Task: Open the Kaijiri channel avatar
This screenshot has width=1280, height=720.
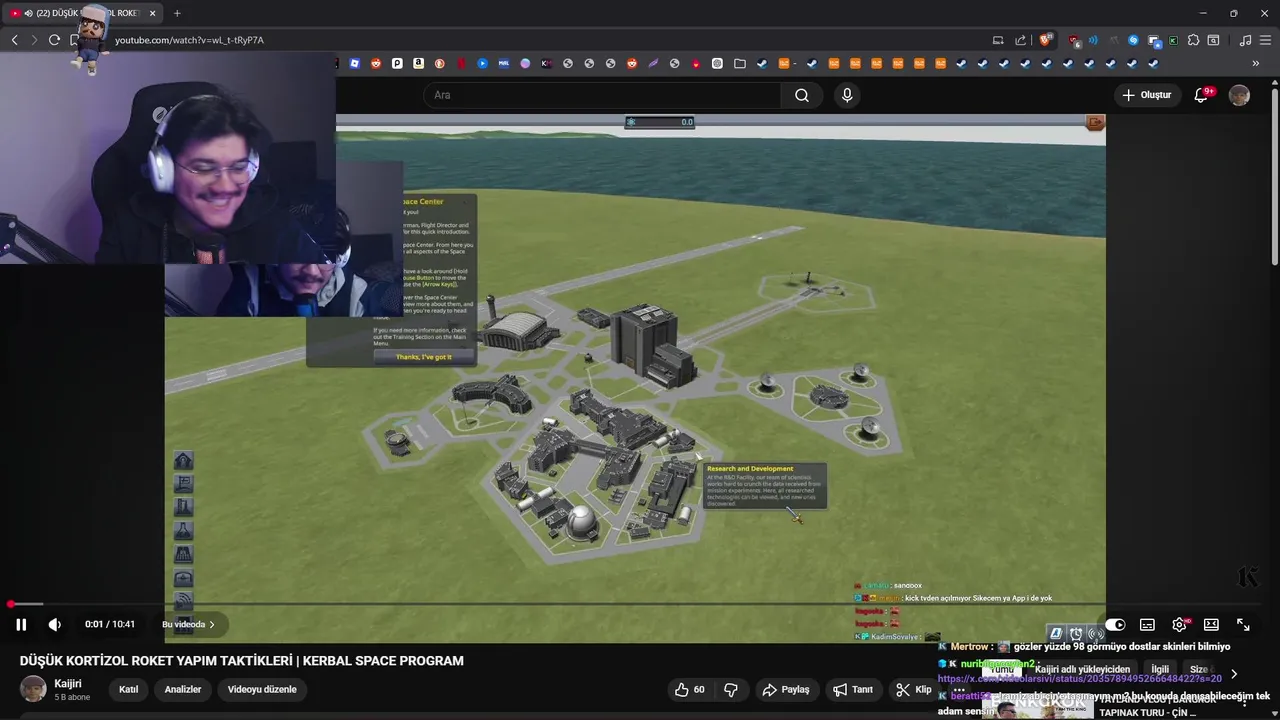Action: tap(33, 689)
